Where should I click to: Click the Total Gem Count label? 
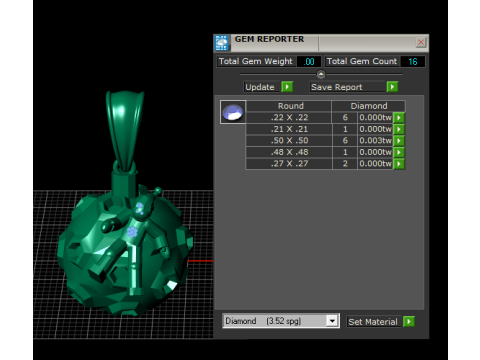(362, 62)
